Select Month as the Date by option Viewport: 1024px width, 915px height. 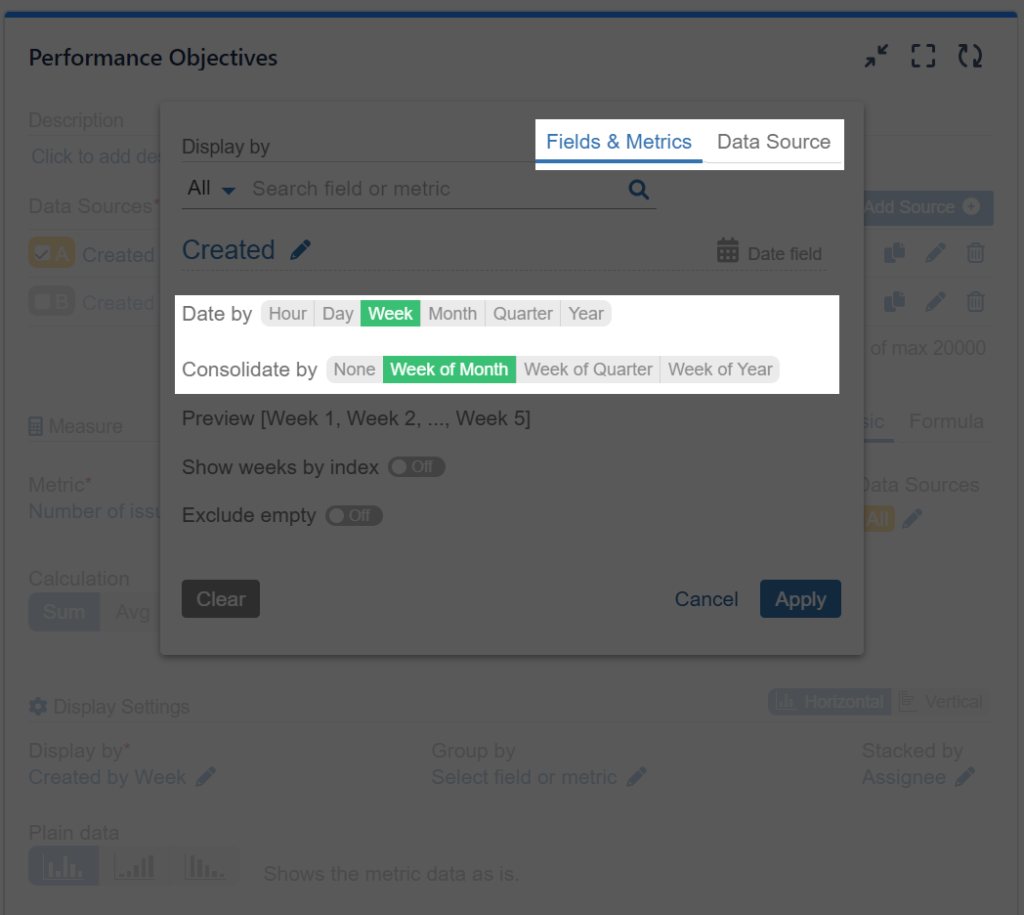pos(452,313)
